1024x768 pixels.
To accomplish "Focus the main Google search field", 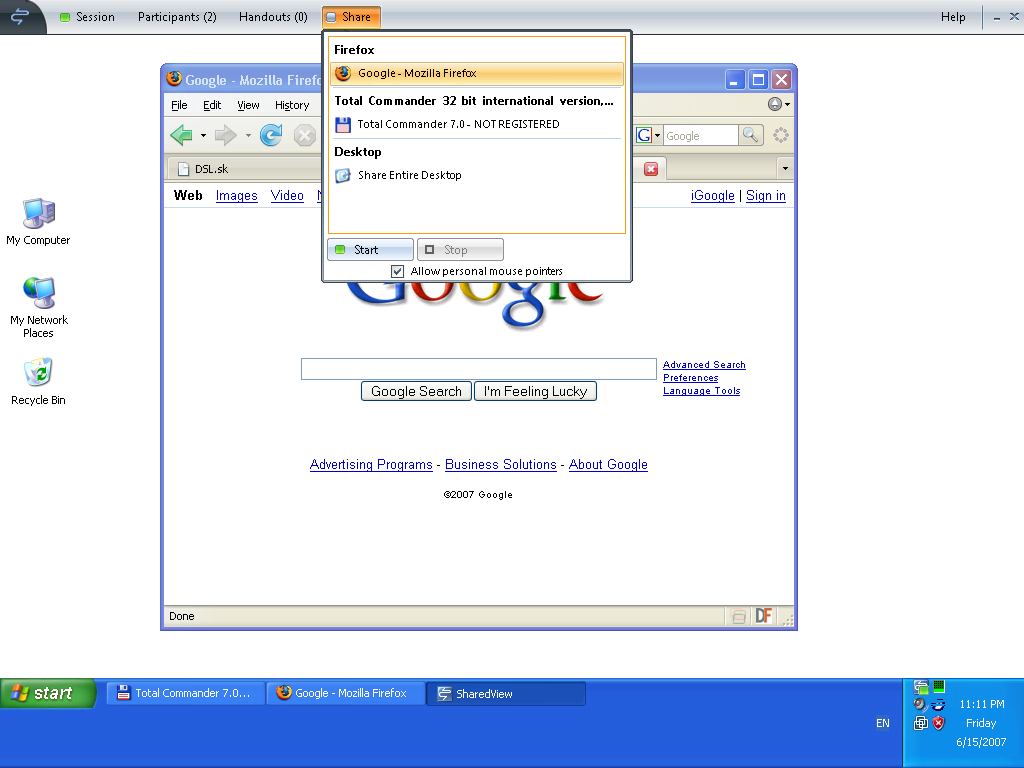I will pos(479,369).
